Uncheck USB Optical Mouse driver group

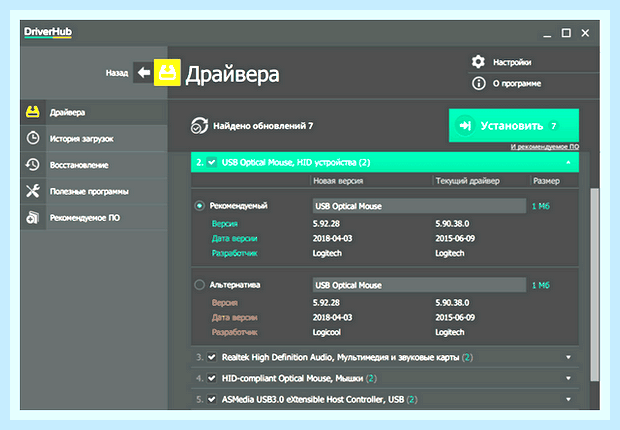212,162
